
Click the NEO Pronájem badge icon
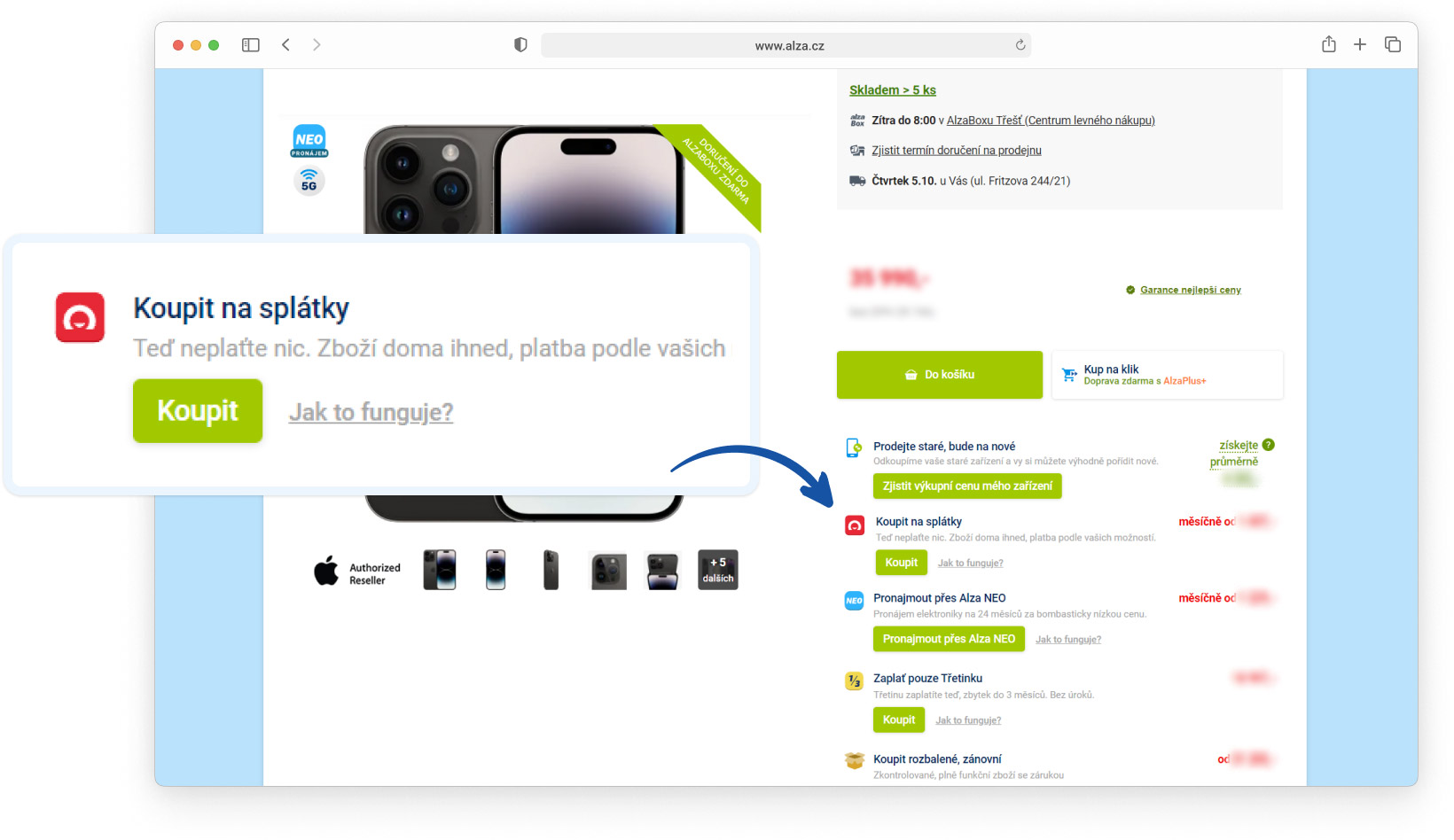(x=309, y=142)
